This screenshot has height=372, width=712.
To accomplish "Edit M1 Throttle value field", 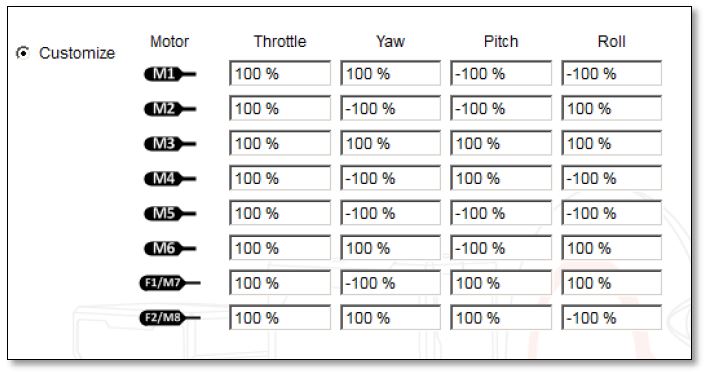I will 280,73.
